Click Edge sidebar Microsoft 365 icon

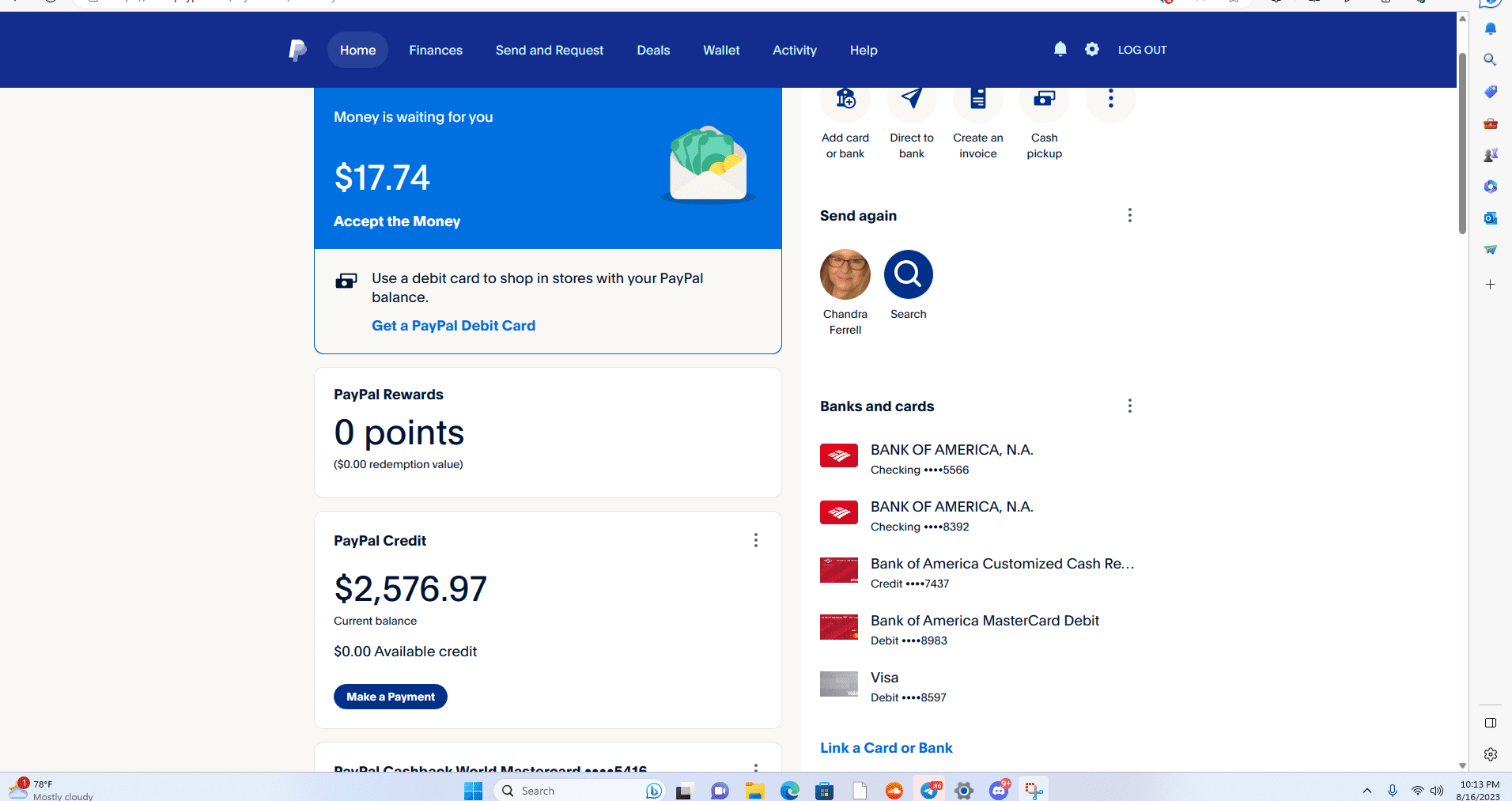click(1491, 187)
